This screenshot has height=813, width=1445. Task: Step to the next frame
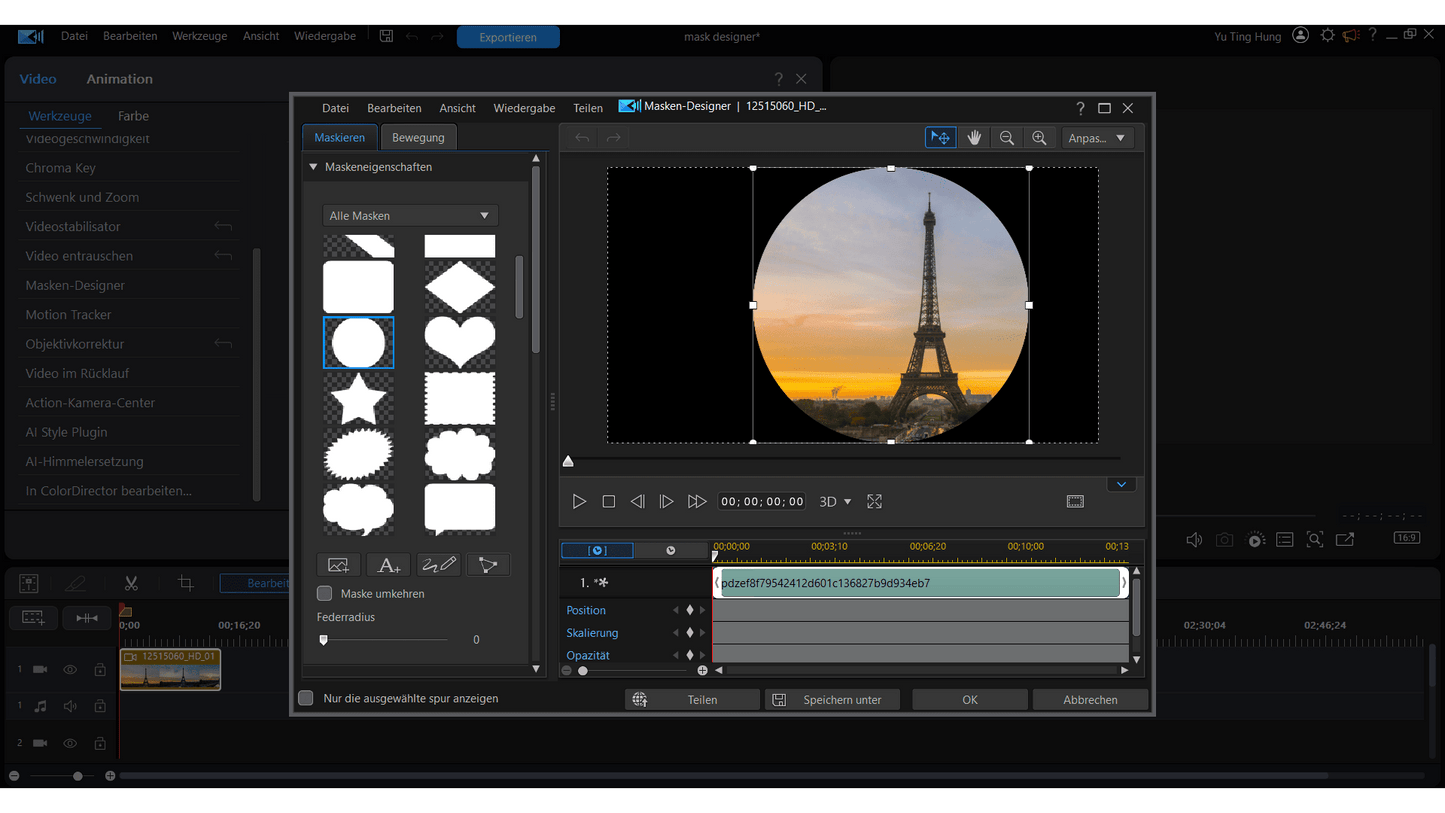(666, 502)
